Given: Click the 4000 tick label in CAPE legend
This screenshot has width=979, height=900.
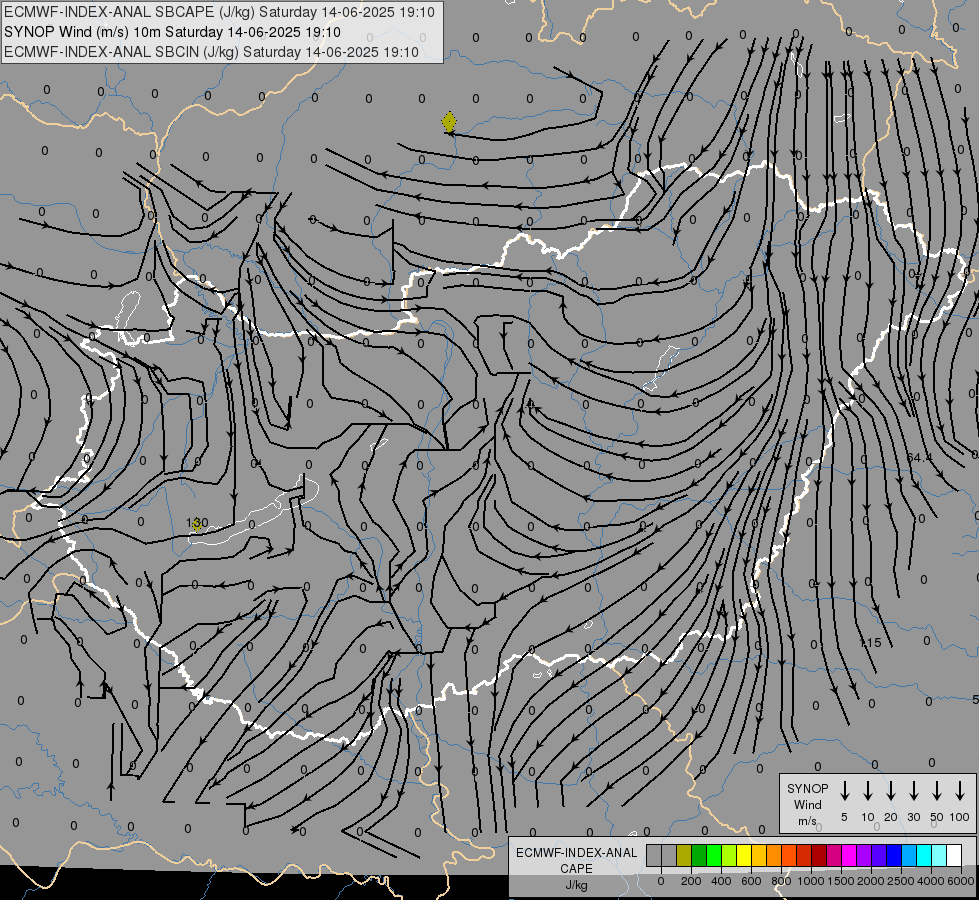Looking at the screenshot, I should point(931,881).
